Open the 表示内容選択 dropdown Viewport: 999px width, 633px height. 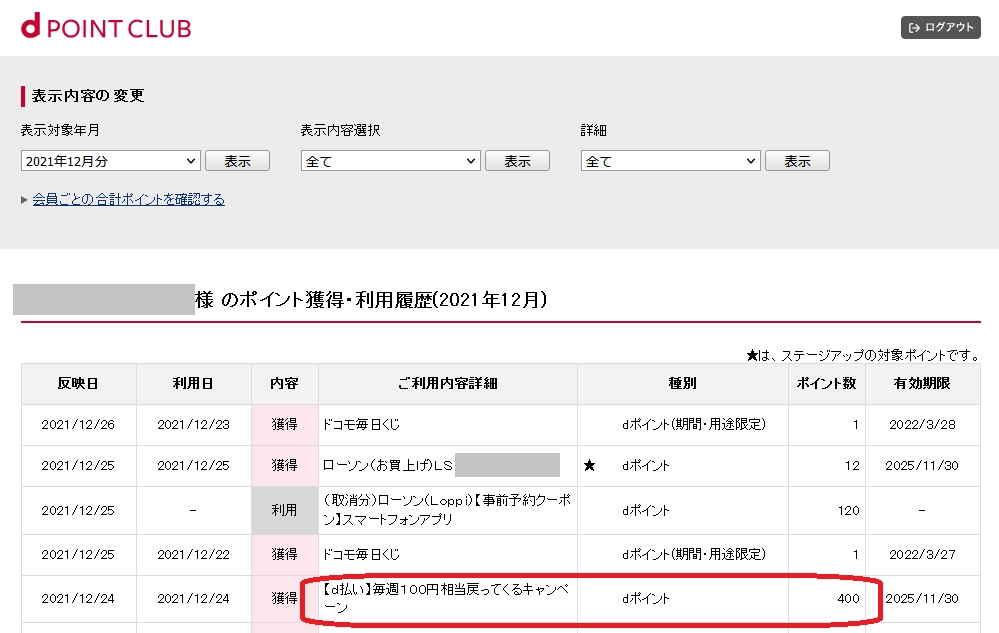point(391,161)
